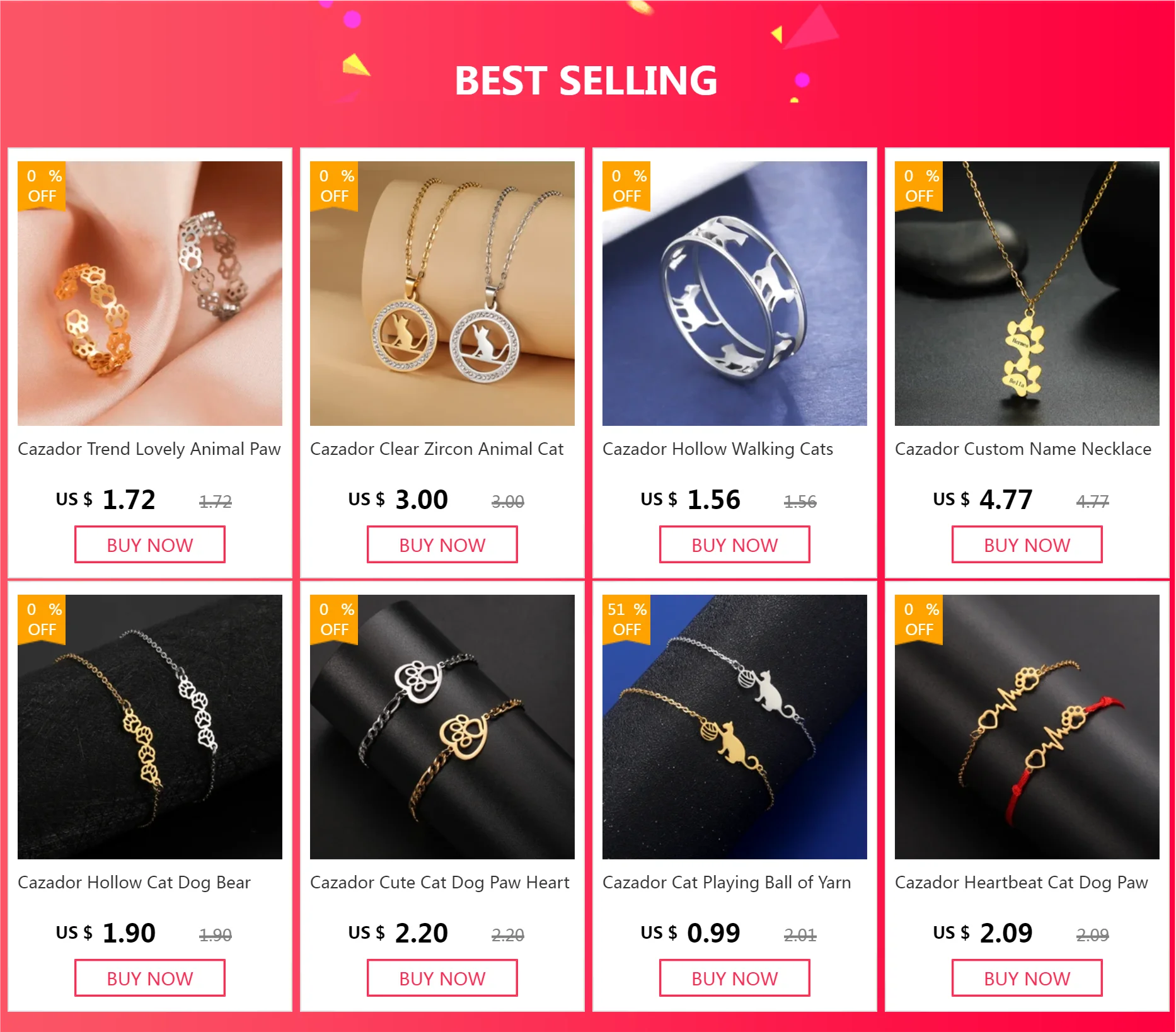Viewport: 1176px width, 1032px height.
Task: Click the BEST SELLING banner heading
Action: coord(586,81)
